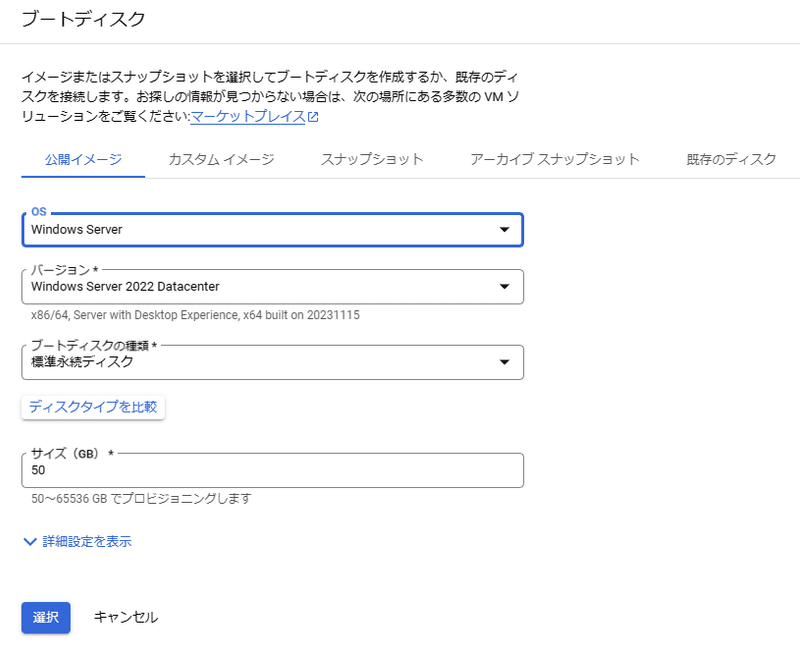The height and width of the screenshot is (656, 800).
Task: Click the ブートディスク heading title
Action: (x=84, y=19)
